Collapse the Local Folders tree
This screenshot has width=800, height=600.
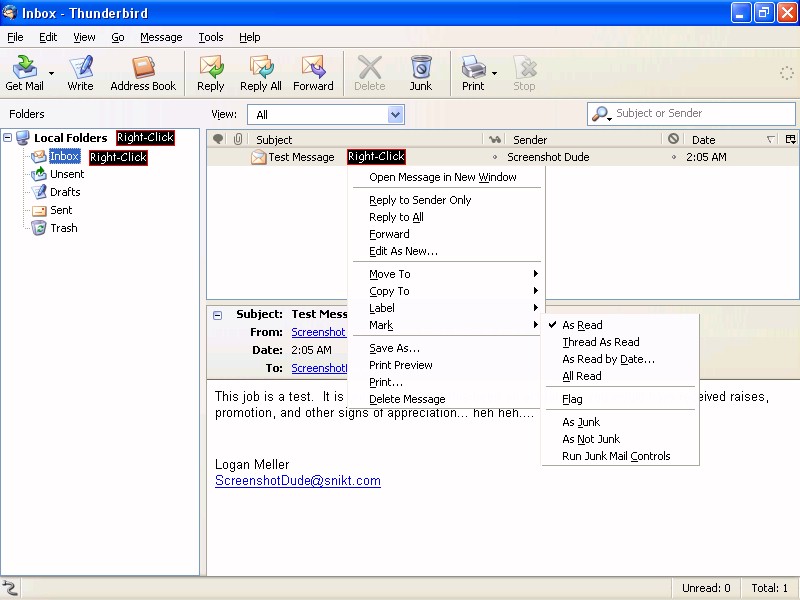(x=8, y=137)
